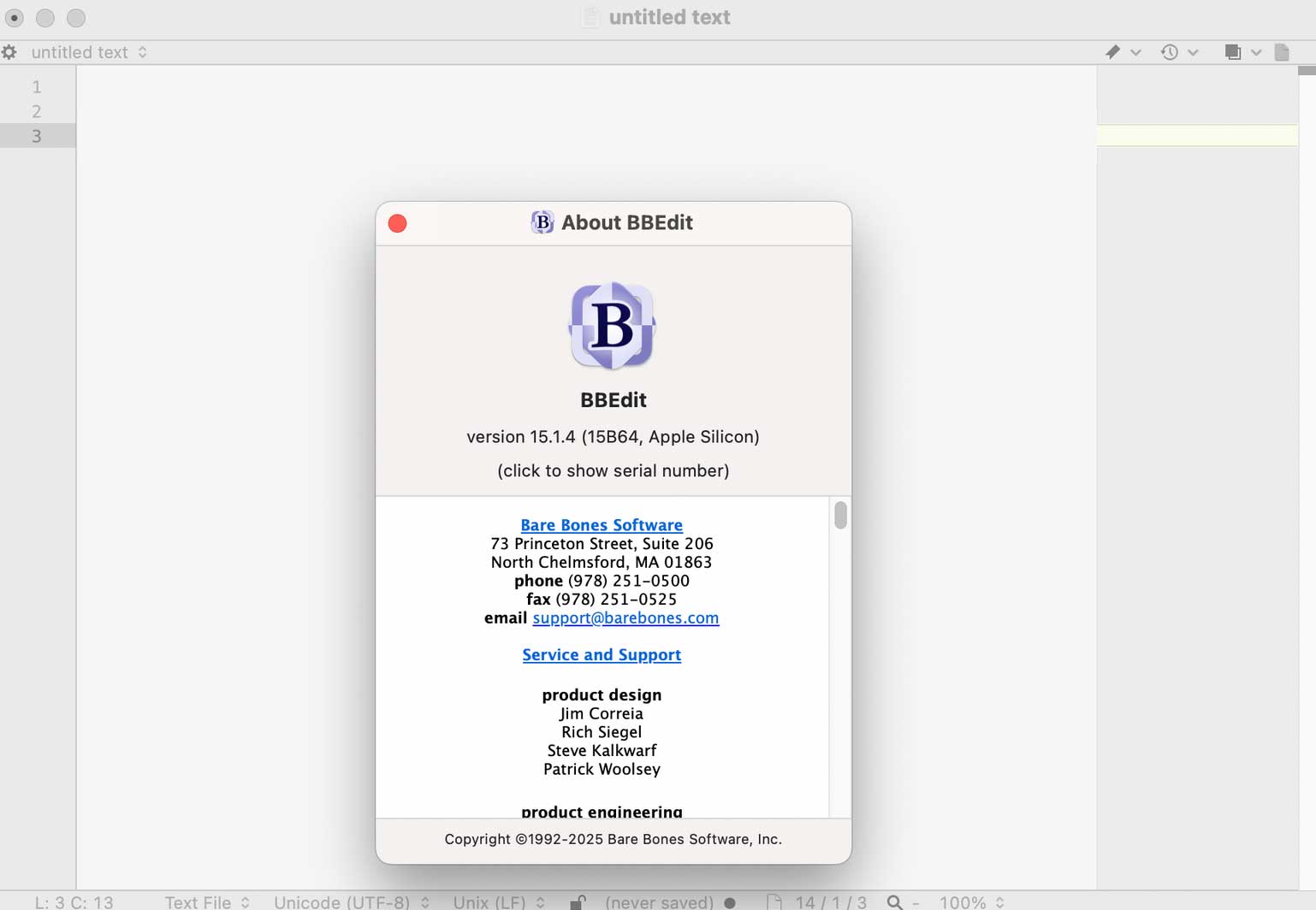The width and height of the screenshot is (1316, 910).
Task: Click '(click to show serial number)' text
Action: pos(613,470)
